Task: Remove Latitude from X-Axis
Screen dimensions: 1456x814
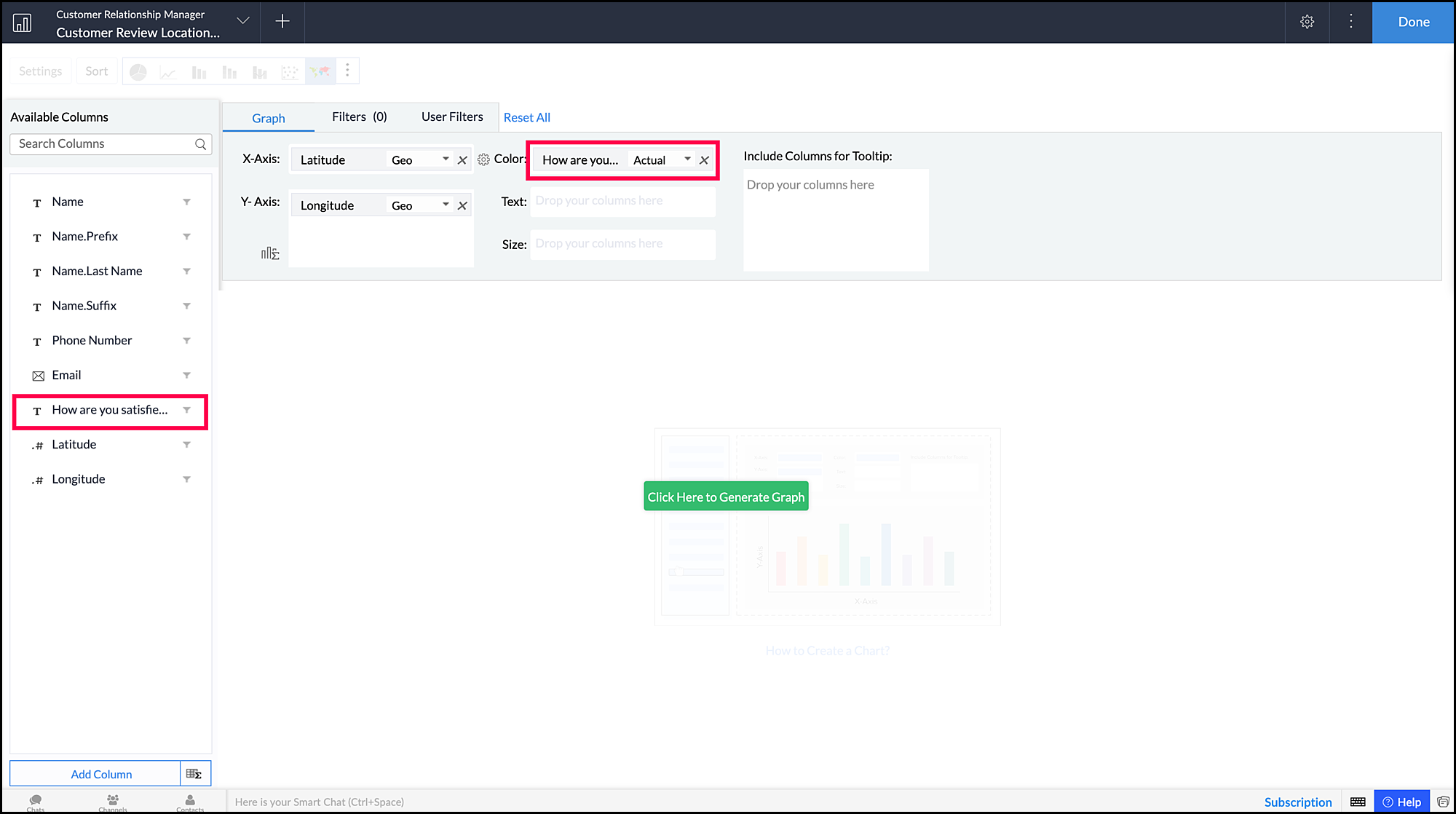Action: pyautogui.click(x=462, y=160)
